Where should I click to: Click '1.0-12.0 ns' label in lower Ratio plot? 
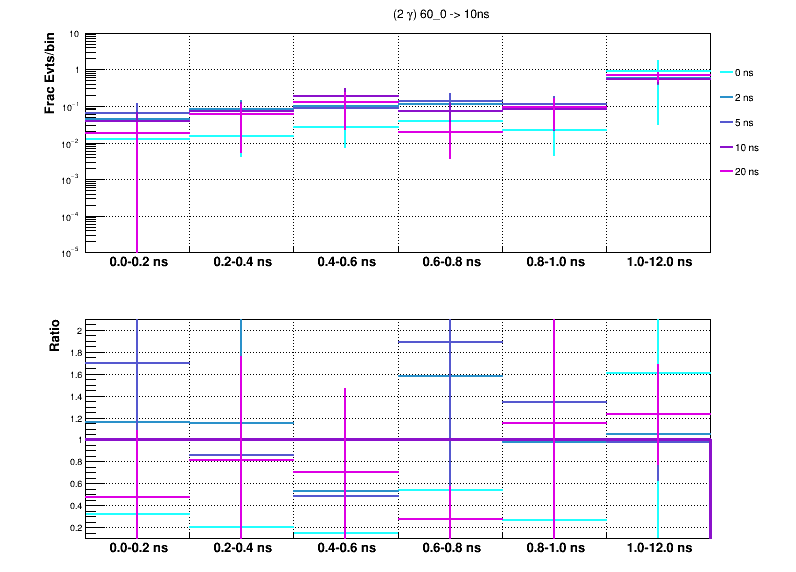coord(657,550)
